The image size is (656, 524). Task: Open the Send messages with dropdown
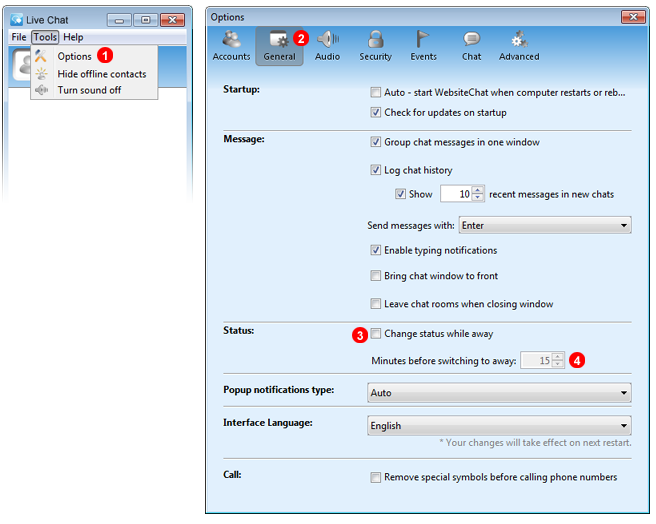(x=545, y=225)
